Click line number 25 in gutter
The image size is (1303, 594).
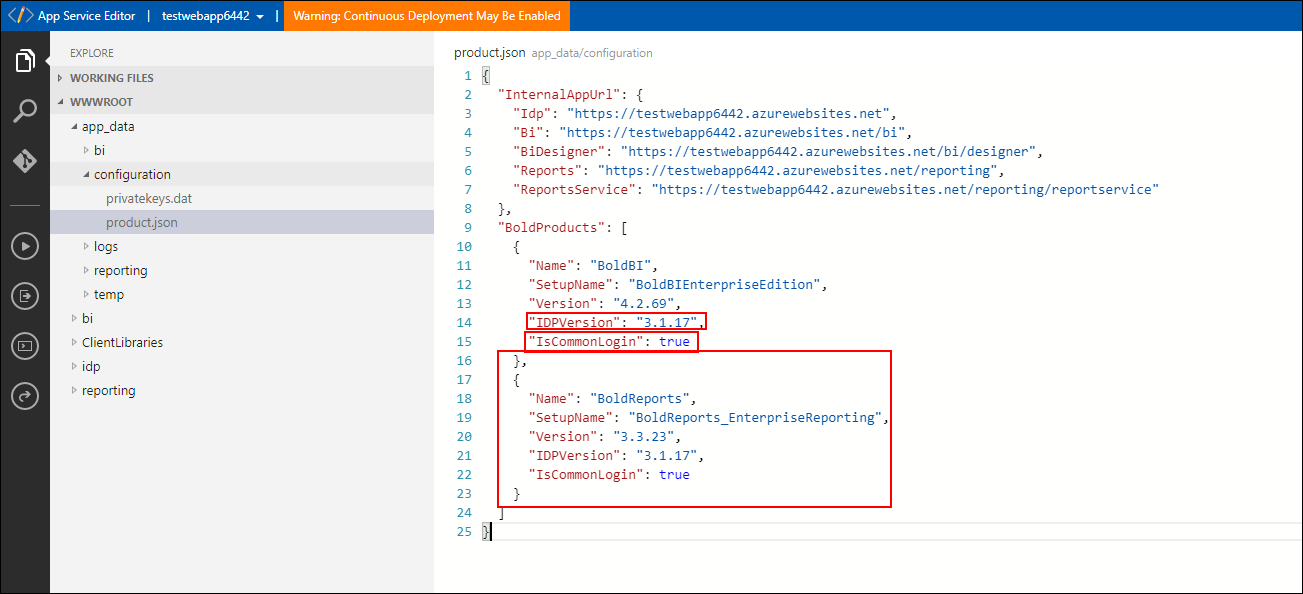(x=463, y=532)
